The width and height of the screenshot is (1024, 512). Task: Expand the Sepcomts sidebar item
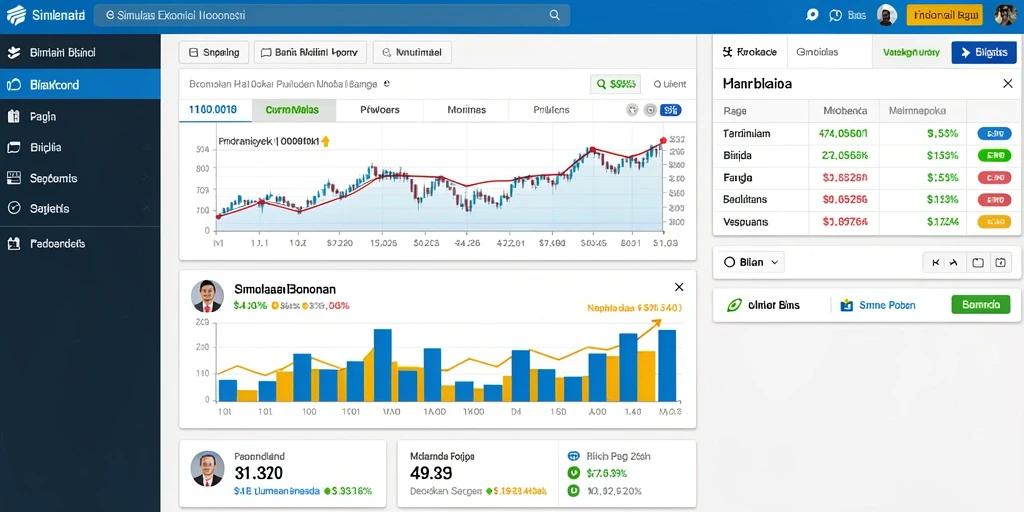pyautogui.click(x=145, y=178)
